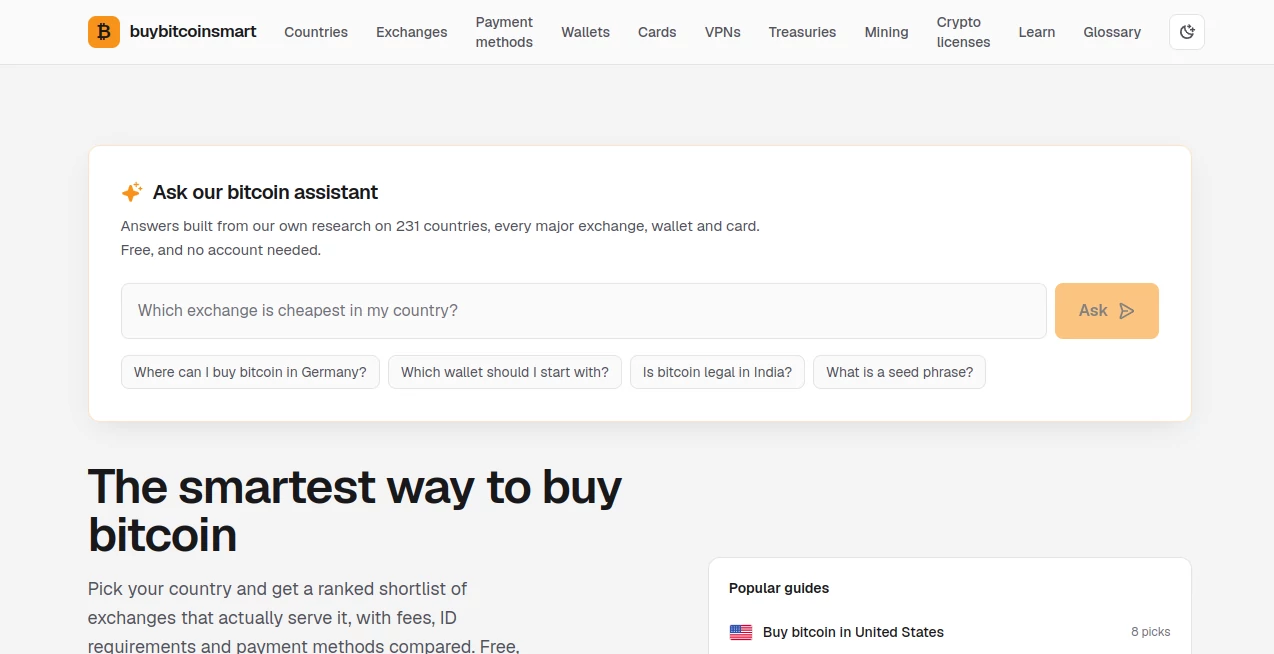Open the Countries menu item
Viewport: 1274px width, 654px height.
coord(316,32)
